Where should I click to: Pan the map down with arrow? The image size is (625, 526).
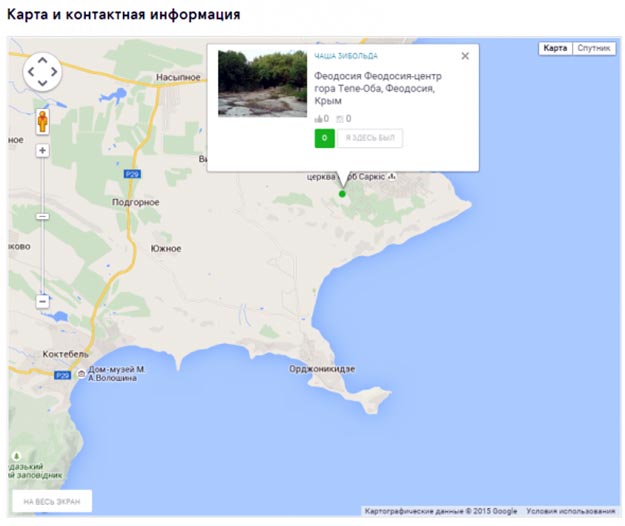[43, 83]
